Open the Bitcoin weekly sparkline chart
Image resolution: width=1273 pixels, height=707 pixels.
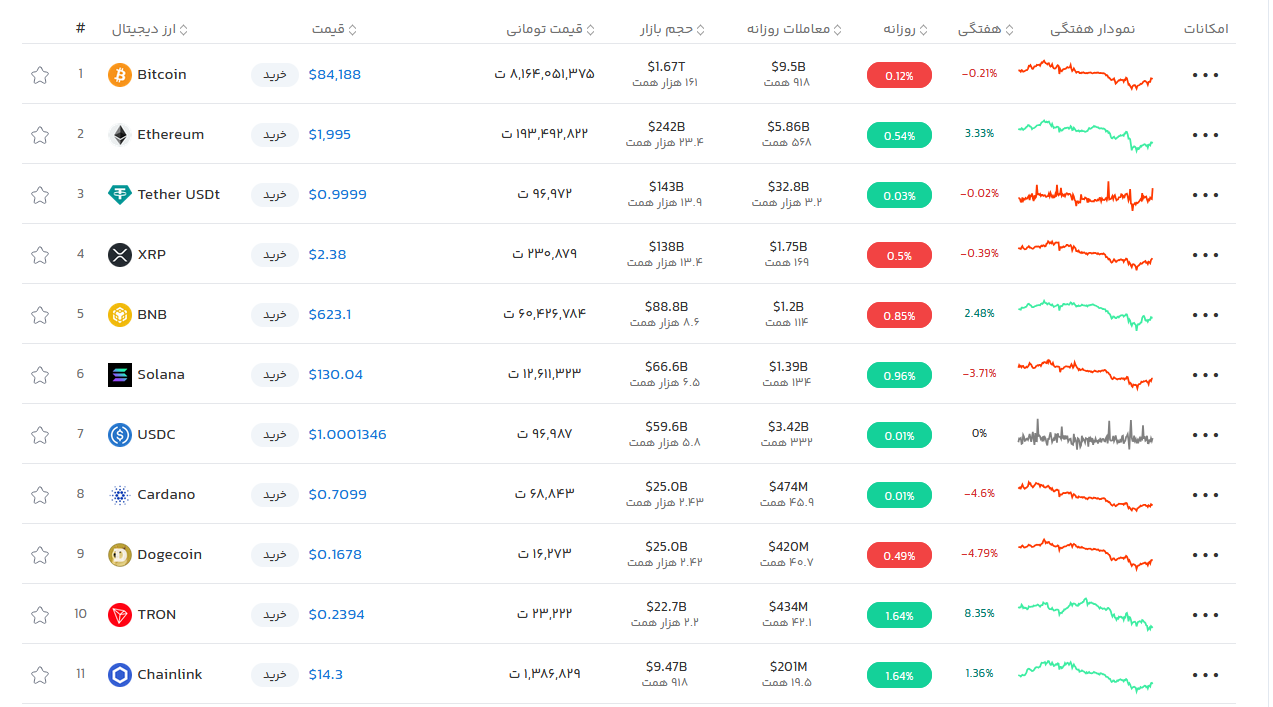[1085, 75]
